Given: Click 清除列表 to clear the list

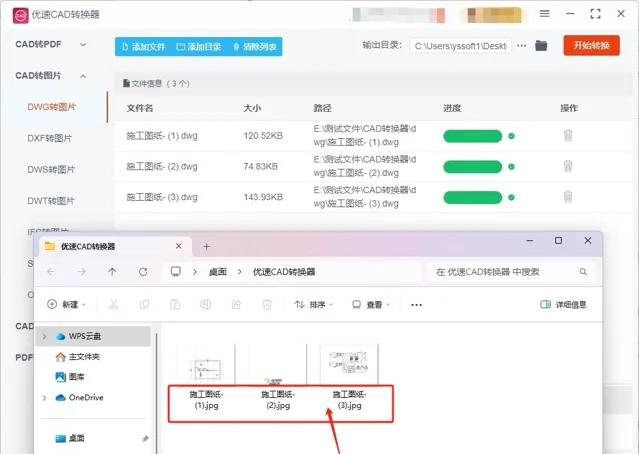Looking at the screenshot, I should [255, 47].
